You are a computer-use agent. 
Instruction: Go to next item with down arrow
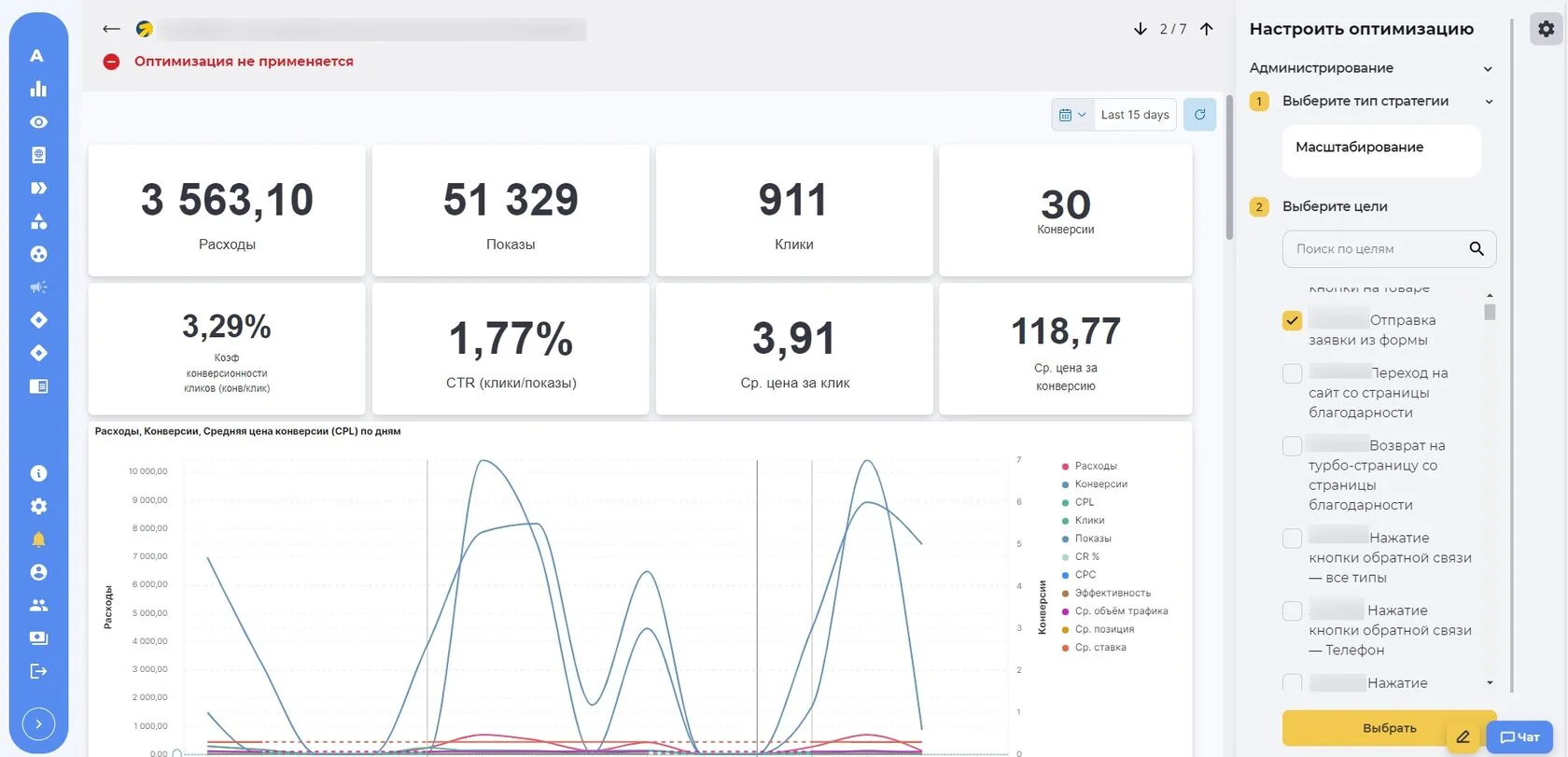click(1140, 29)
